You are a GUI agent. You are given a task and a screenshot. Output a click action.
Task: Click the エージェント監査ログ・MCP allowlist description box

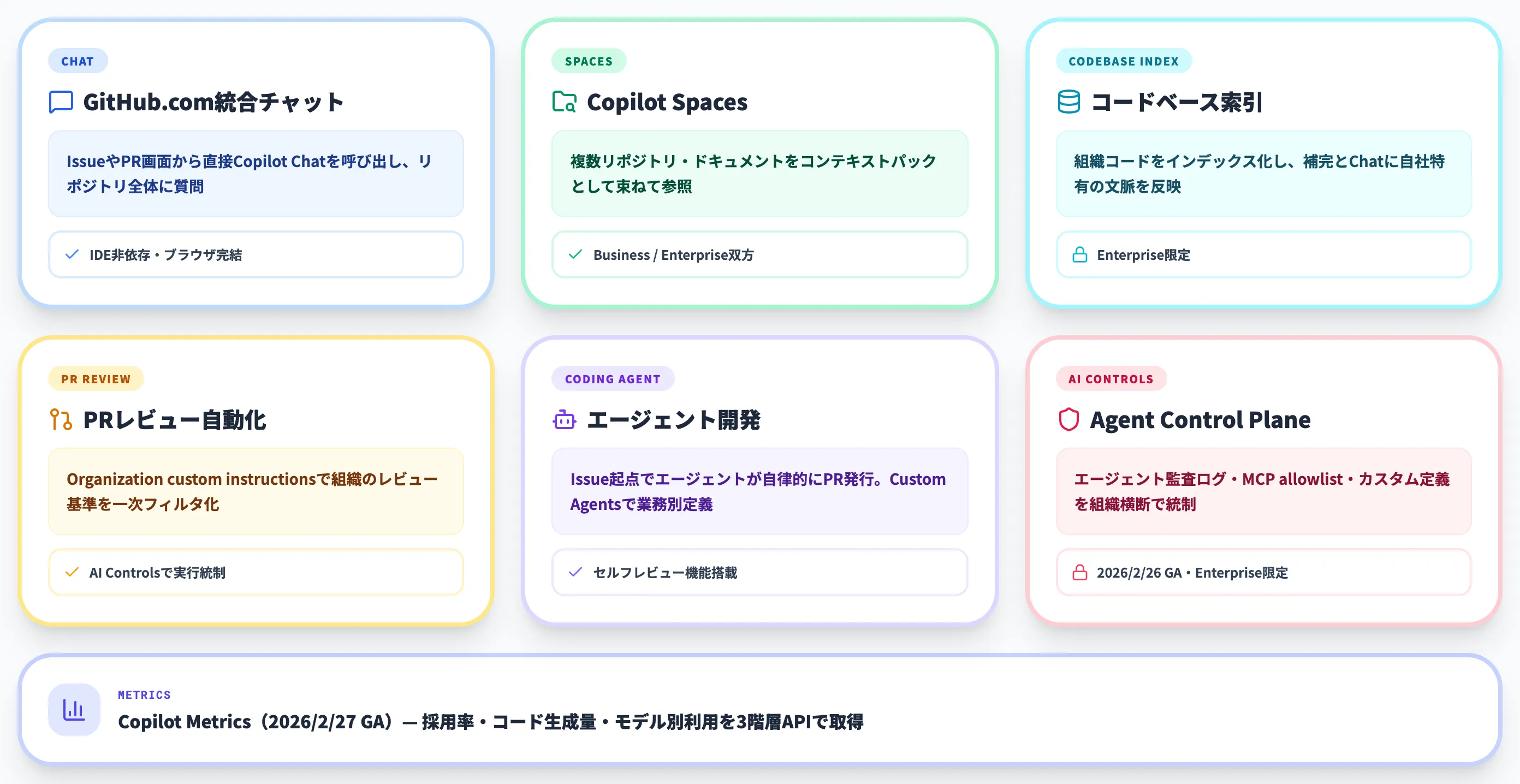point(1263,491)
